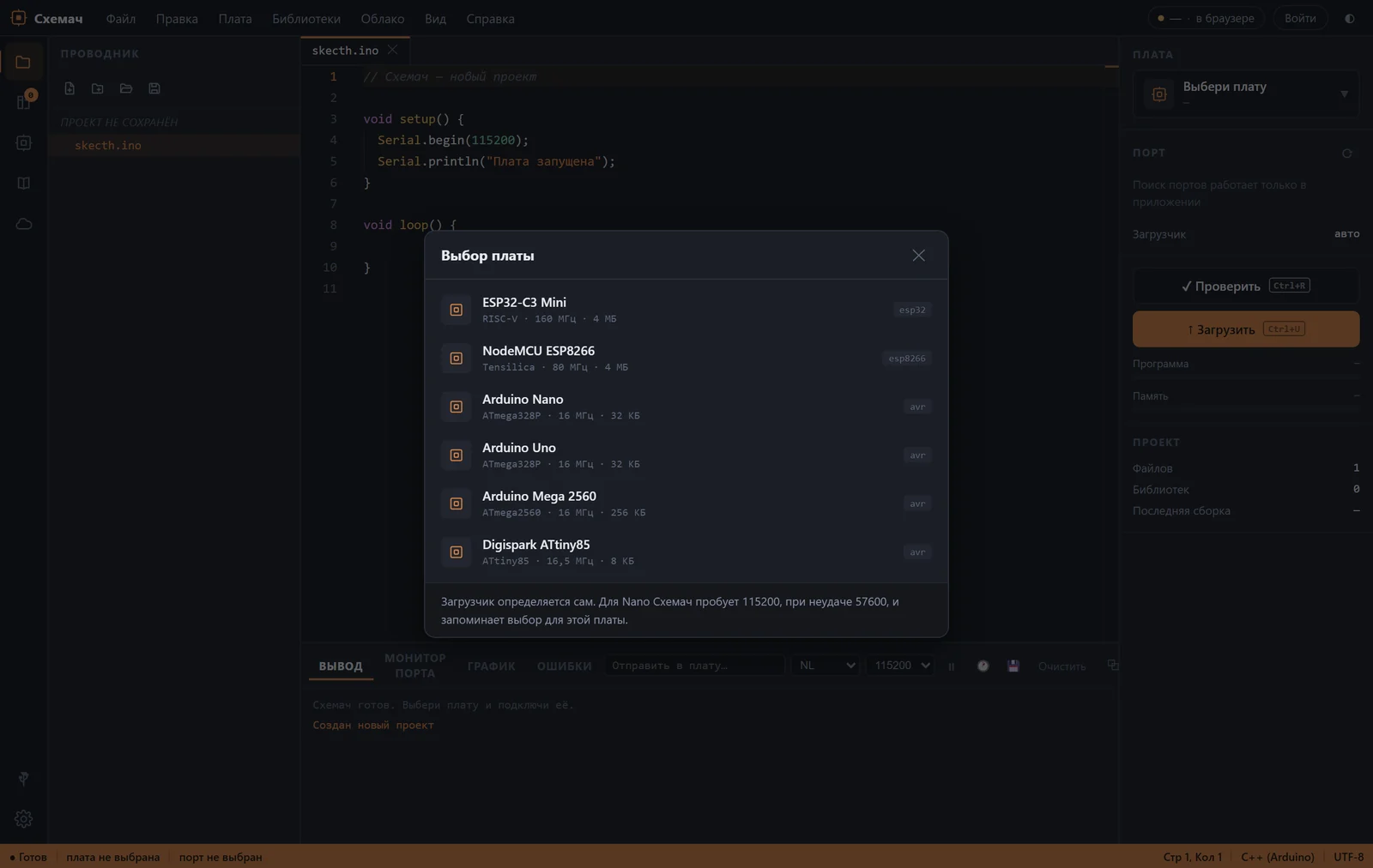
Task: Open the Библиотеки menu
Action: click(306, 19)
